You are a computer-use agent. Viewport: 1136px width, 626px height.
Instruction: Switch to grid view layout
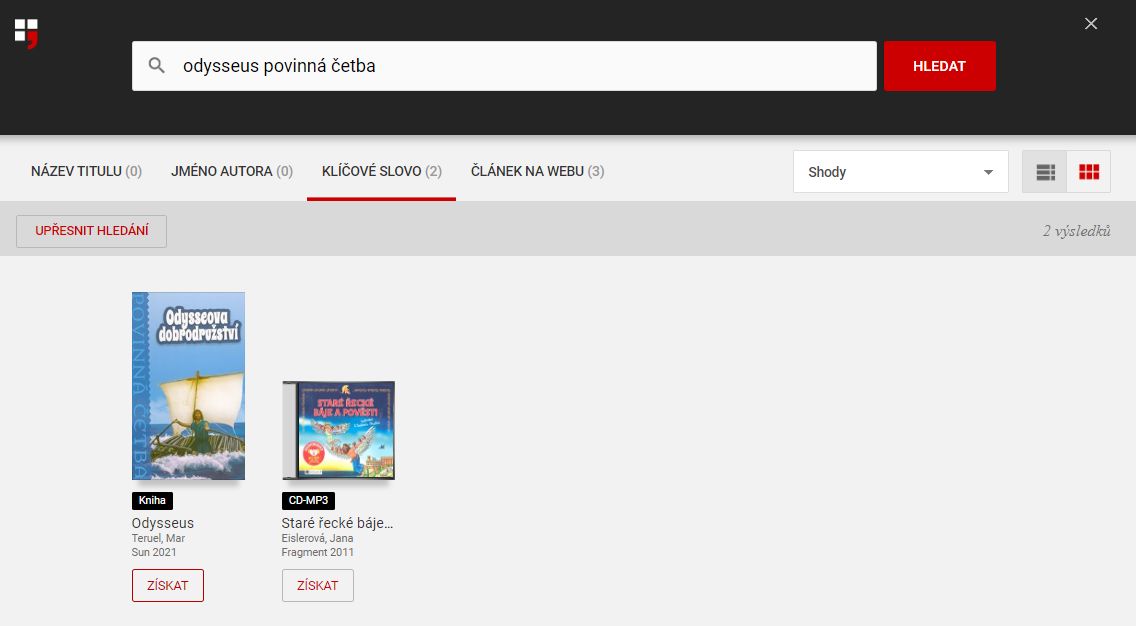pyautogui.click(x=1089, y=172)
